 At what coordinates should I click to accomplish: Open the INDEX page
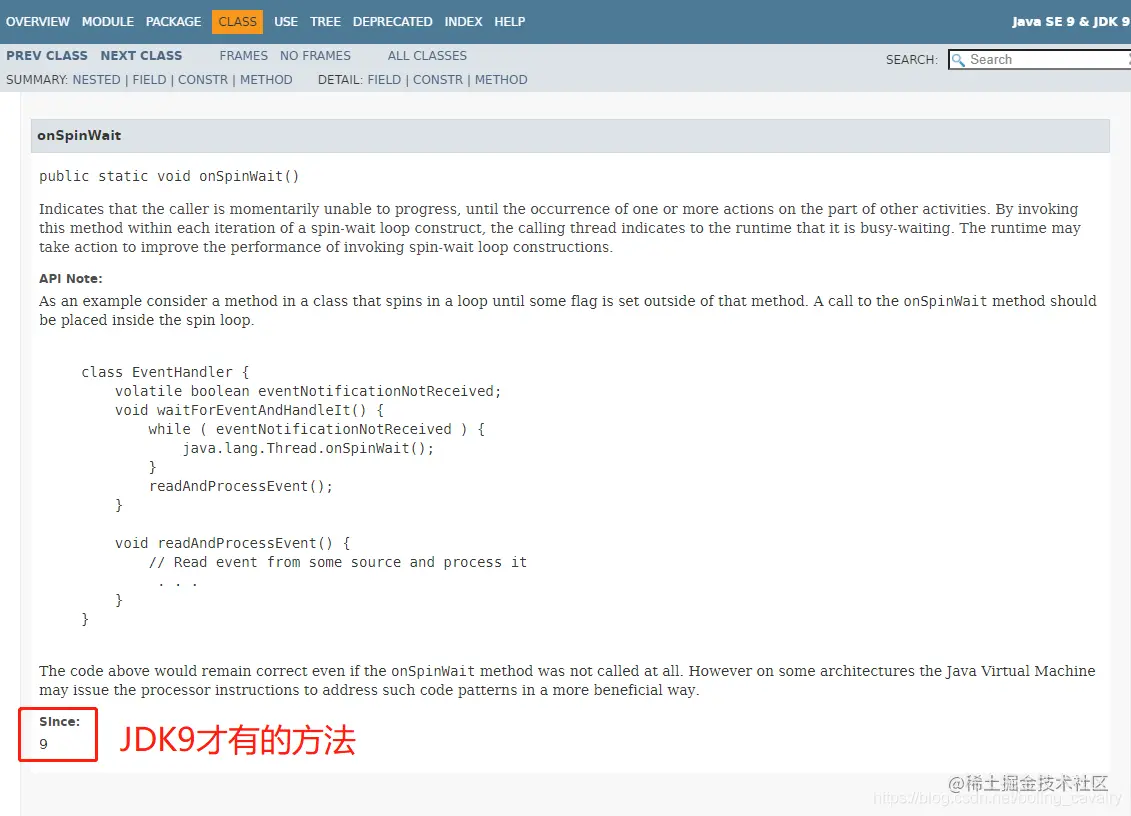tap(463, 22)
